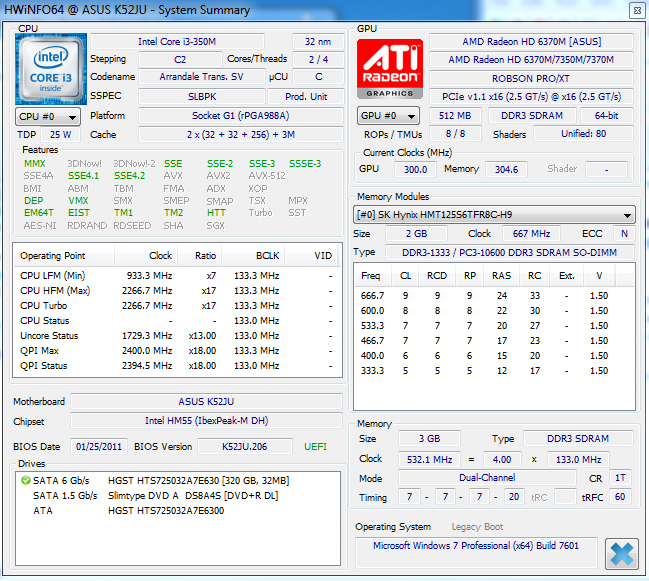Select the HGST SATA 6 Gb/s drive entry
This screenshot has width=649, height=581.
click(x=178, y=481)
